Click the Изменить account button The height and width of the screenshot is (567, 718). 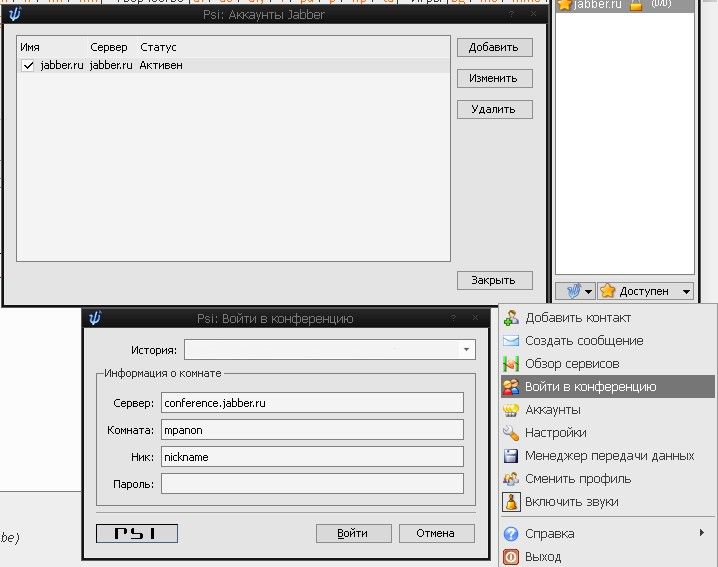point(495,78)
